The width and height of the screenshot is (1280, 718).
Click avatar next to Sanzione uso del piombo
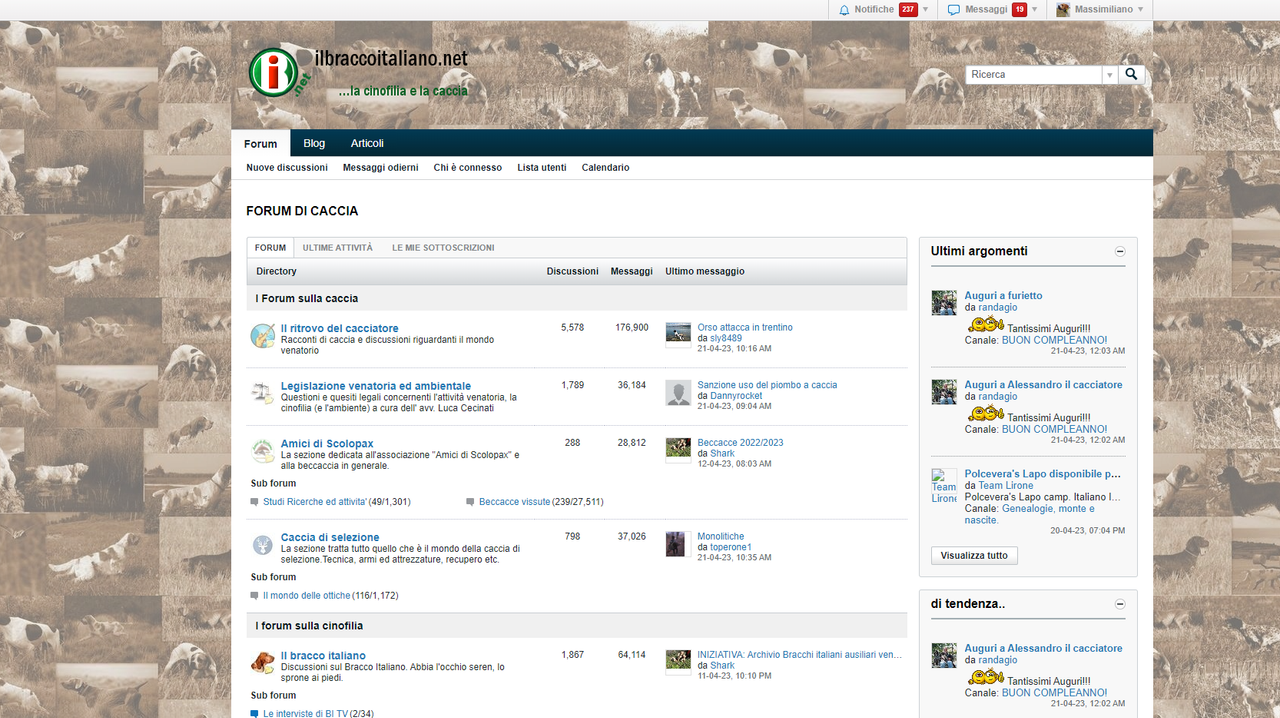pyautogui.click(x=678, y=393)
